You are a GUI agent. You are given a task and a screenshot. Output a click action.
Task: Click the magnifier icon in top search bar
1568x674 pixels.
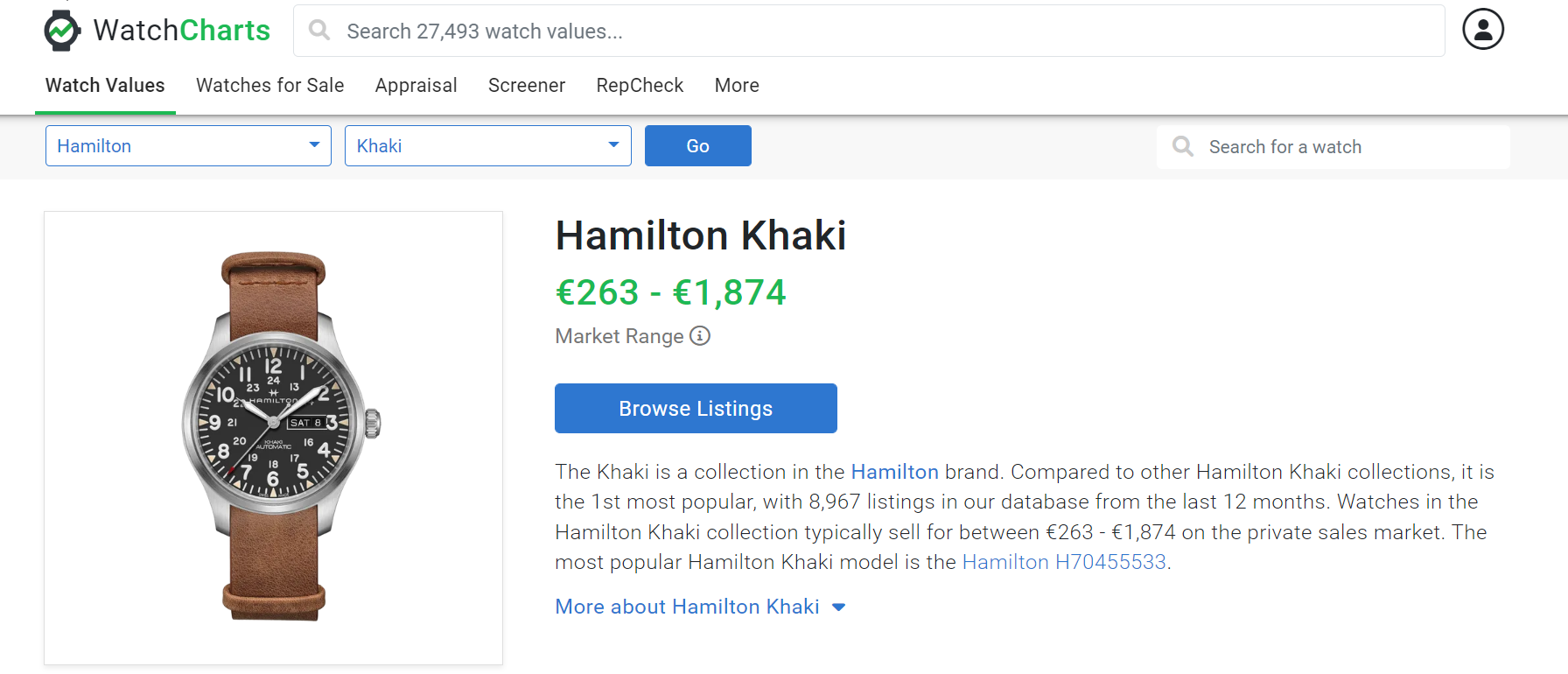click(x=320, y=31)
